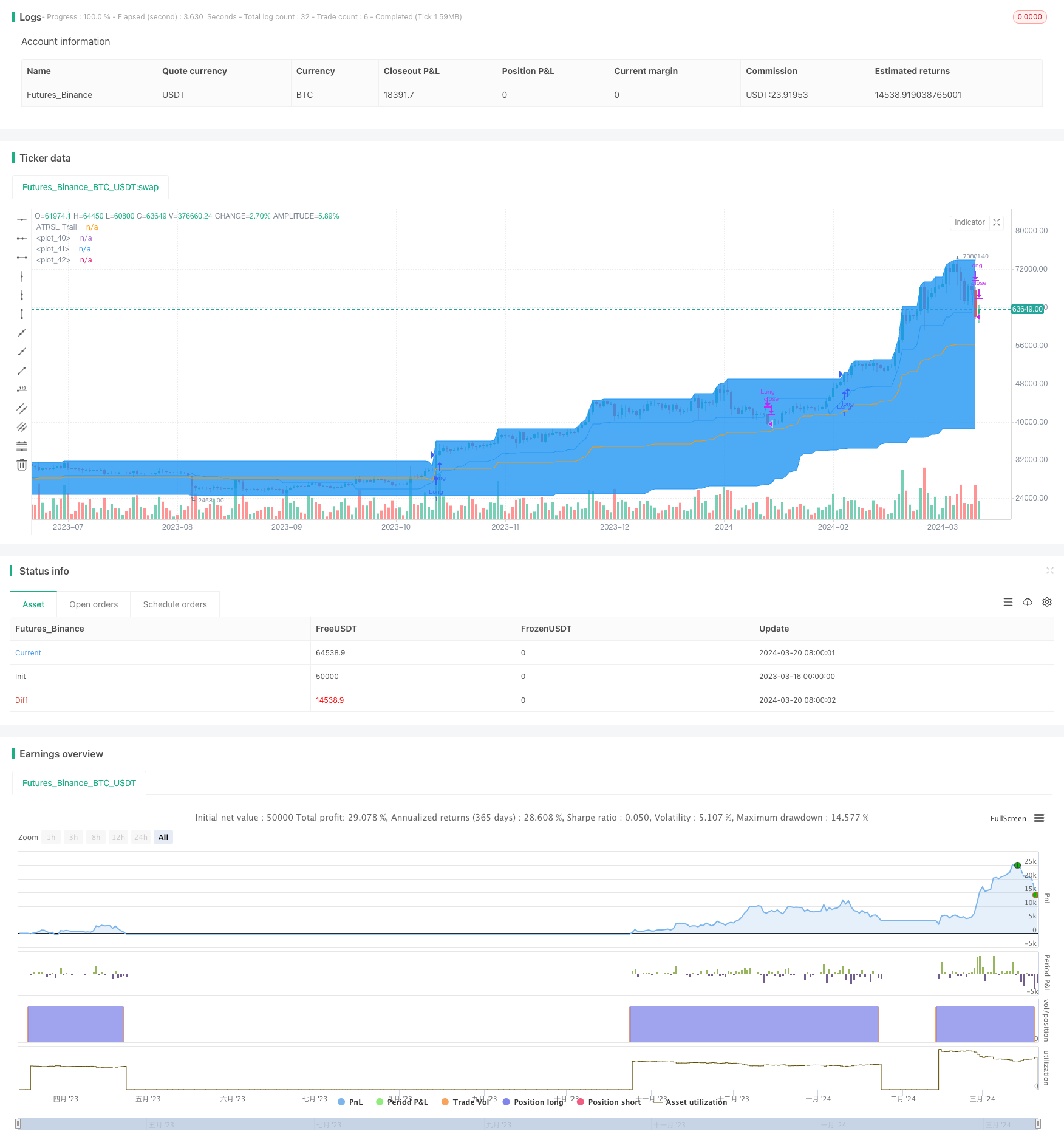Image resolution: width=1064 pixels, height=1148 pixels.
Task: Click the 0.0000 badge in Logs header
Action: tap(1030, 17)
